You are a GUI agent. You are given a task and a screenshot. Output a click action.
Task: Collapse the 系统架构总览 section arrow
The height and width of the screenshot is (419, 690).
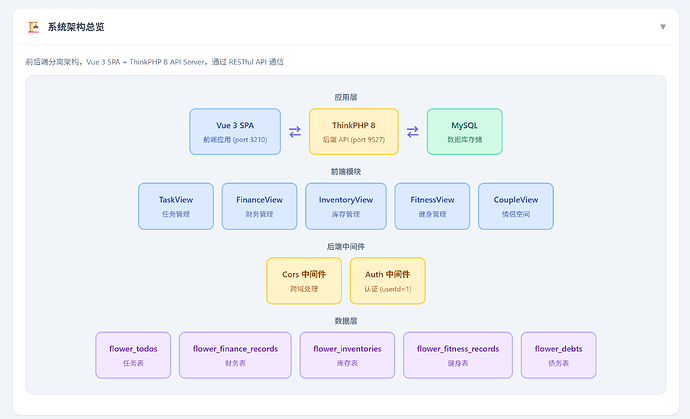click(x=663, y=27)
